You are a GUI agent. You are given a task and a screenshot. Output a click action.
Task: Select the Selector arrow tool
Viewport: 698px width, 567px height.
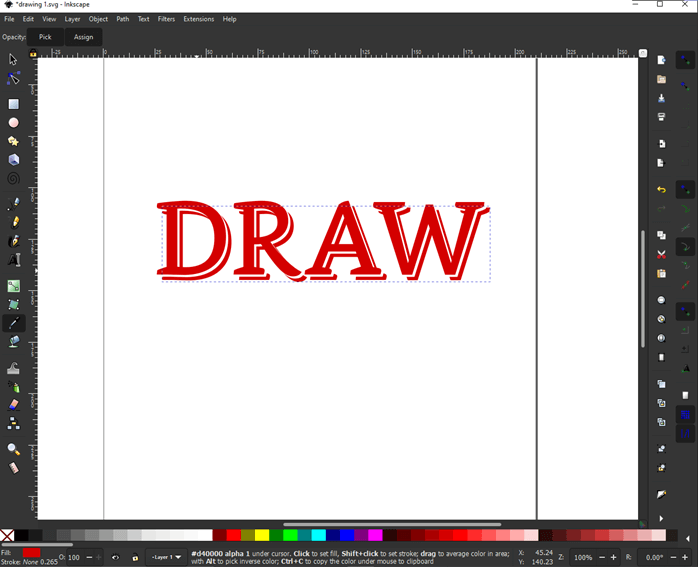tap(13, 59)
